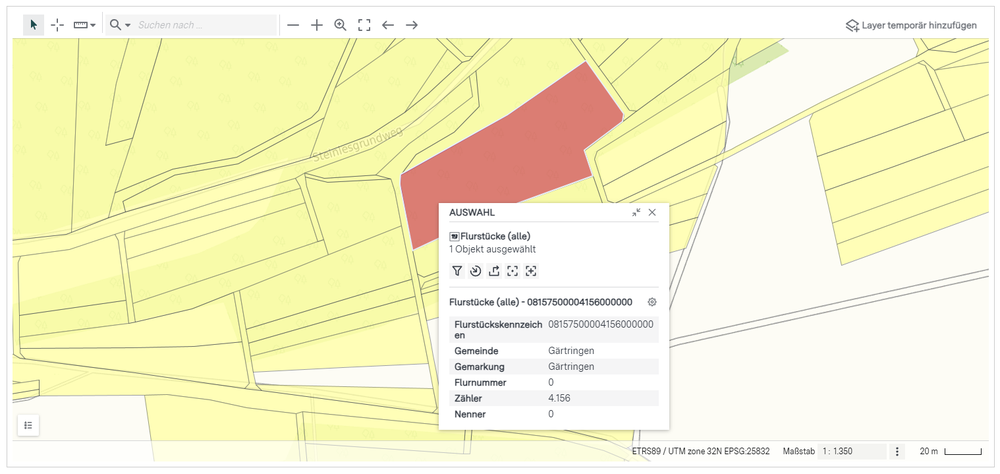Viewport: 1000px width, 474px height.
Task: Edit the Maßstab scale field 1:1.350
Action: 851,451
